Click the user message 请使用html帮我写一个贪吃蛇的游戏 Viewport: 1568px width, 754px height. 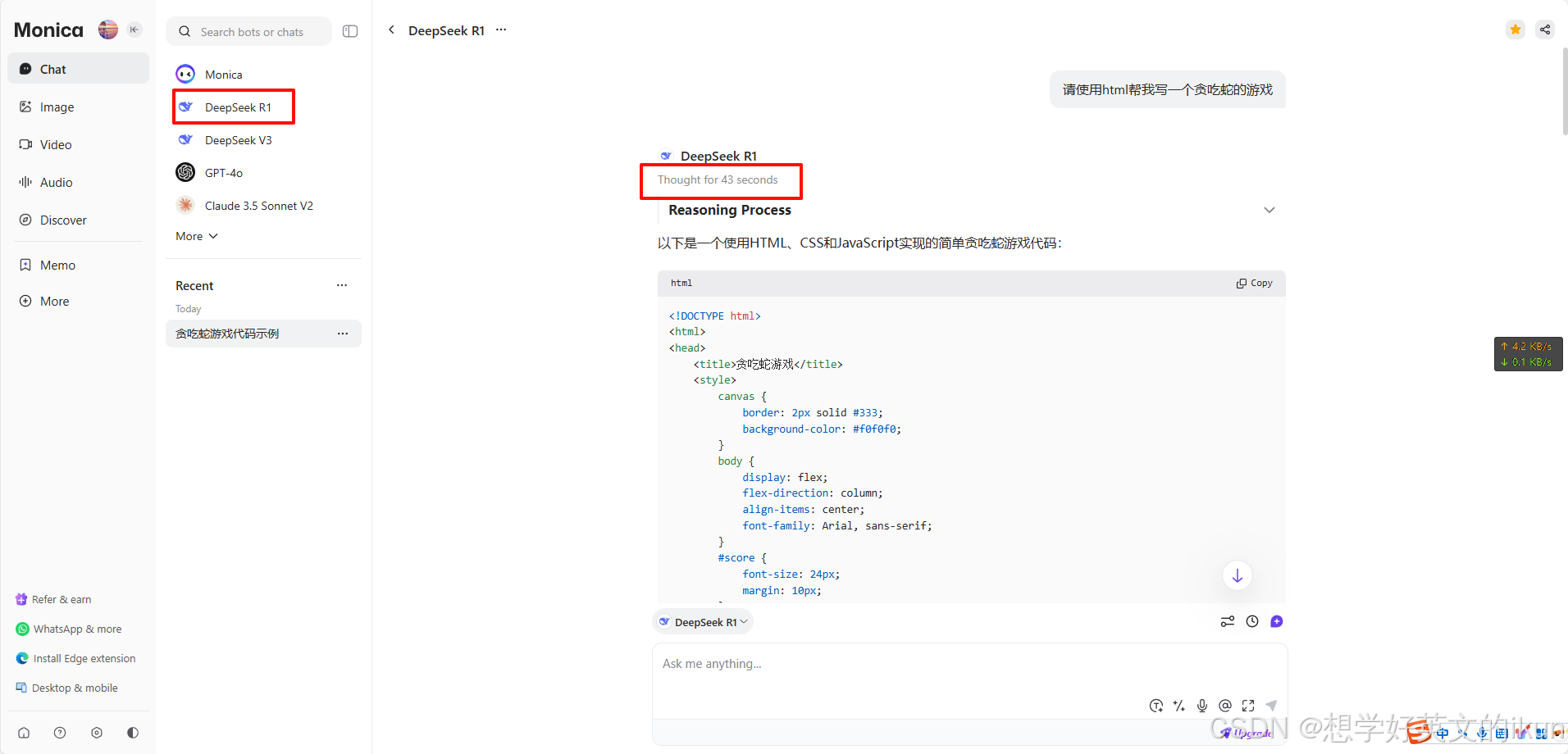(1168, 89)
